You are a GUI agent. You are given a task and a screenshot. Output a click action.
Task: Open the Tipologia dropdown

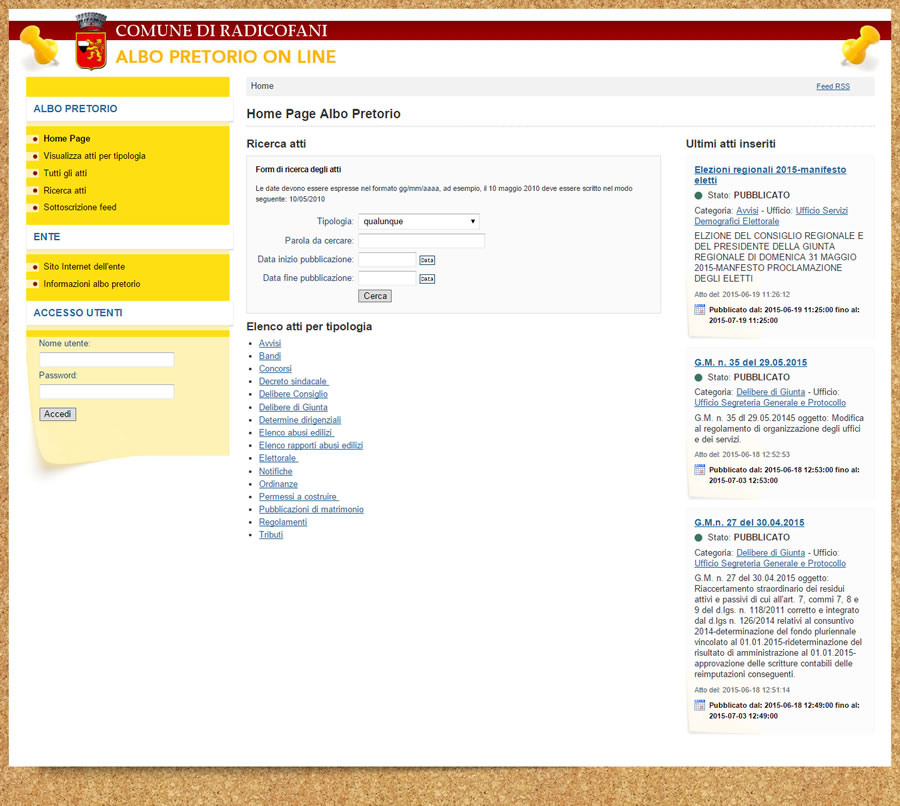(x=419, y=221)
